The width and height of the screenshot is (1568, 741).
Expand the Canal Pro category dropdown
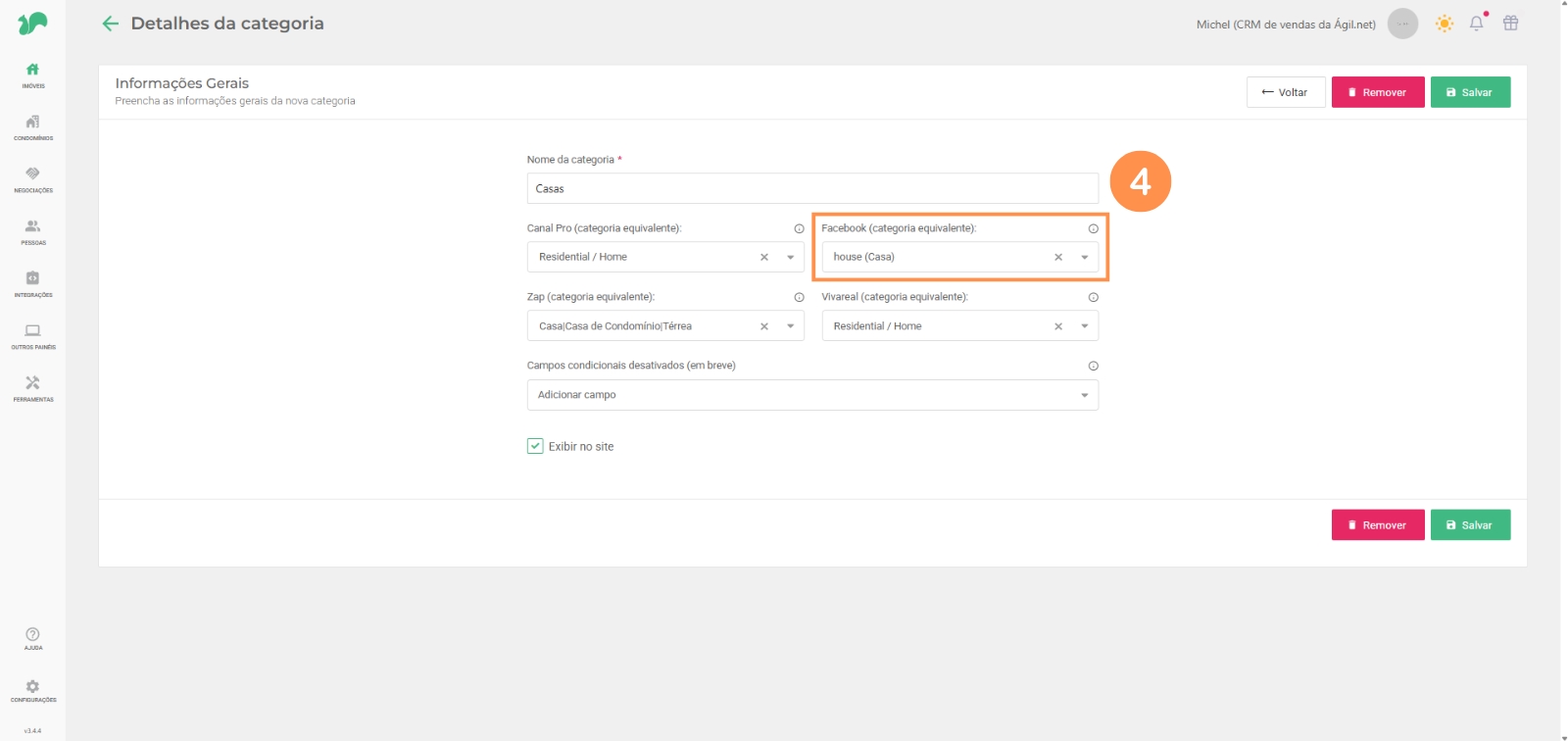791,258
